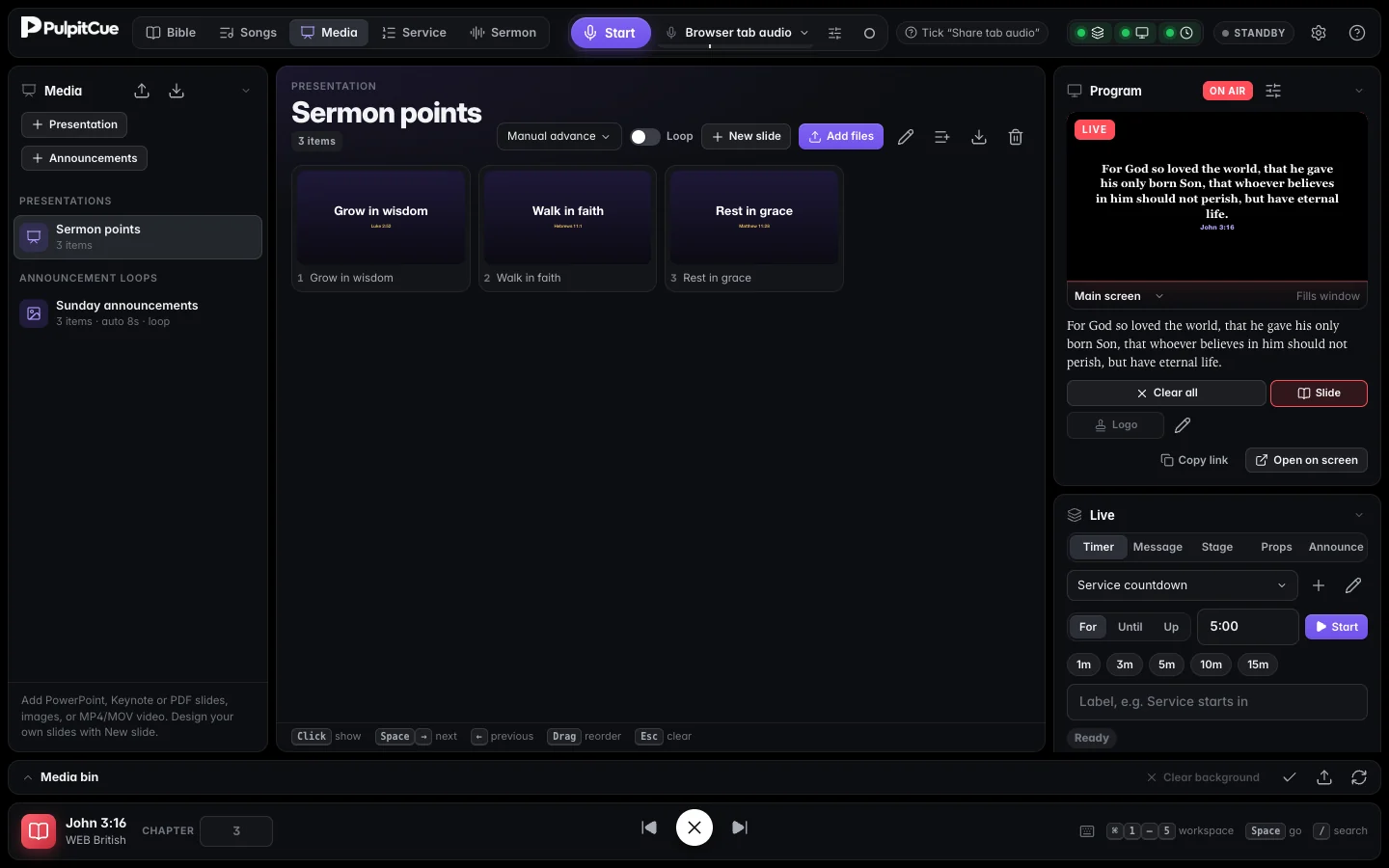The width and height of the screenshot is (1389, 868).
Task: Click the upload icon in Media panel header
Action: pos(142,91)
